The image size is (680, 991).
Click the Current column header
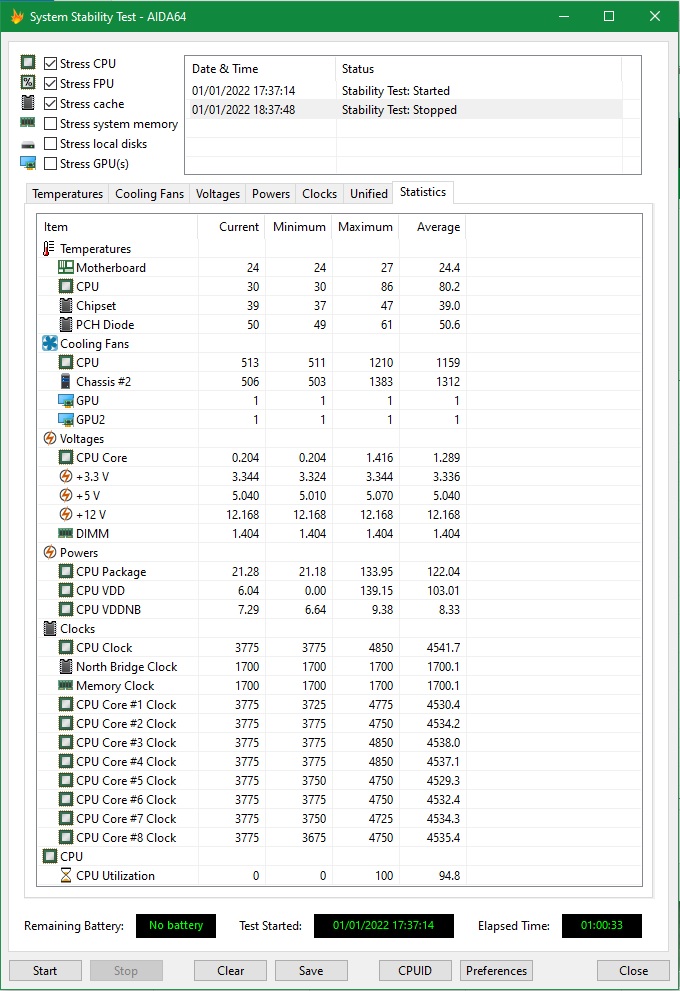(x=231, y=226)
